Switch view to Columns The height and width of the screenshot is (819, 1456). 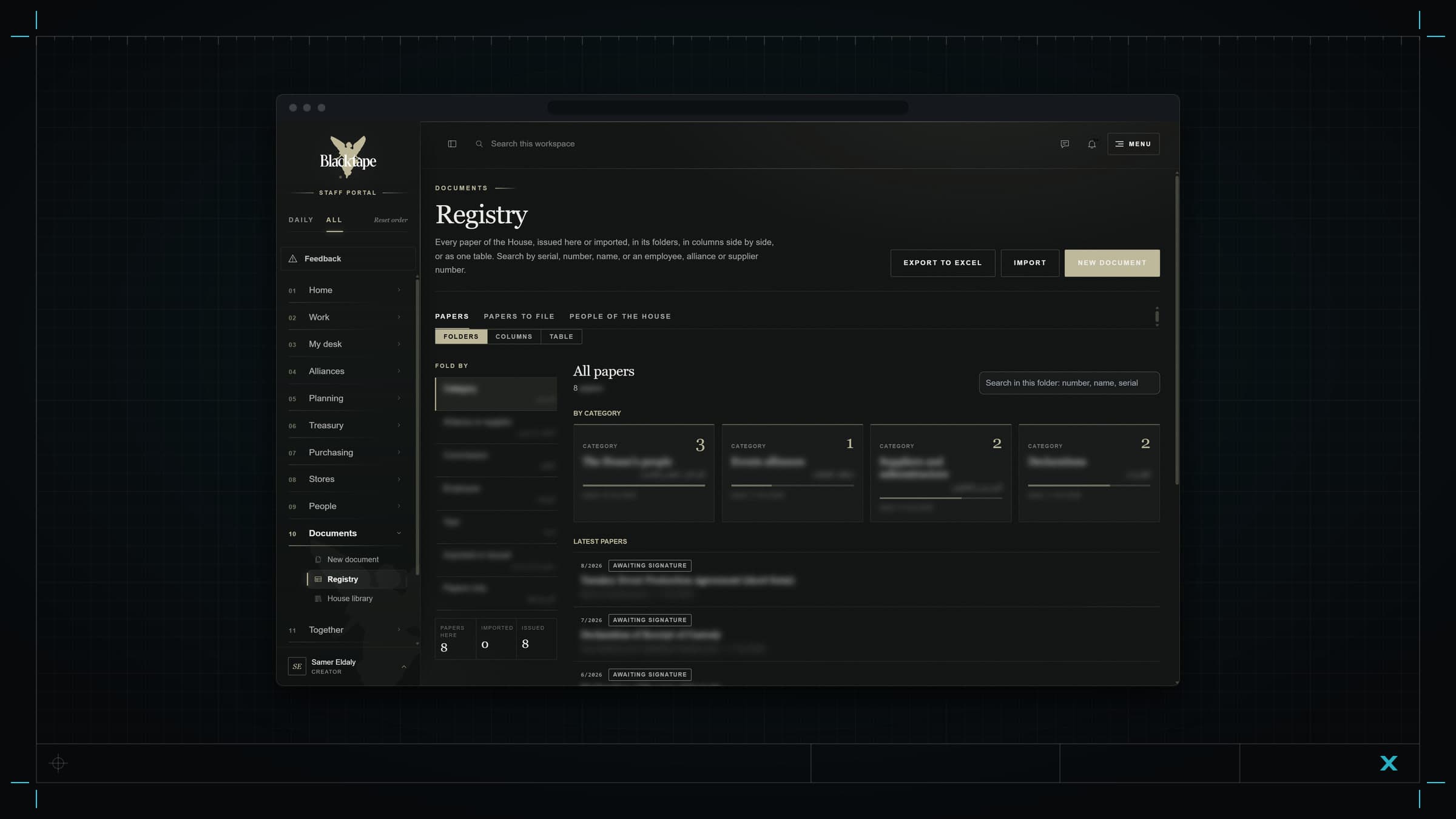[x=514, y=337]
